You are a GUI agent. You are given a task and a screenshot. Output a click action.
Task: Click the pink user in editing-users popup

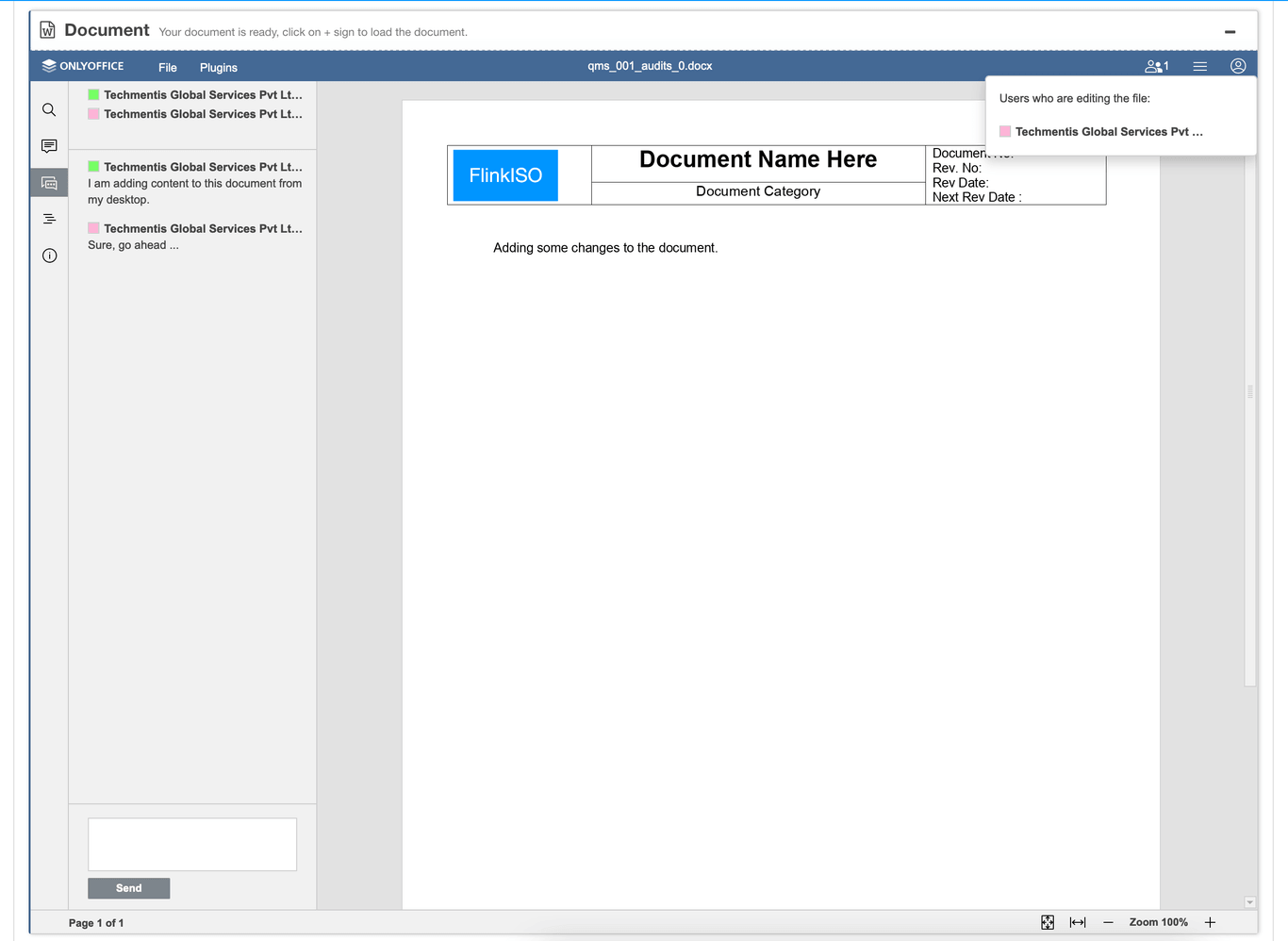click(x=1101, y=132)
